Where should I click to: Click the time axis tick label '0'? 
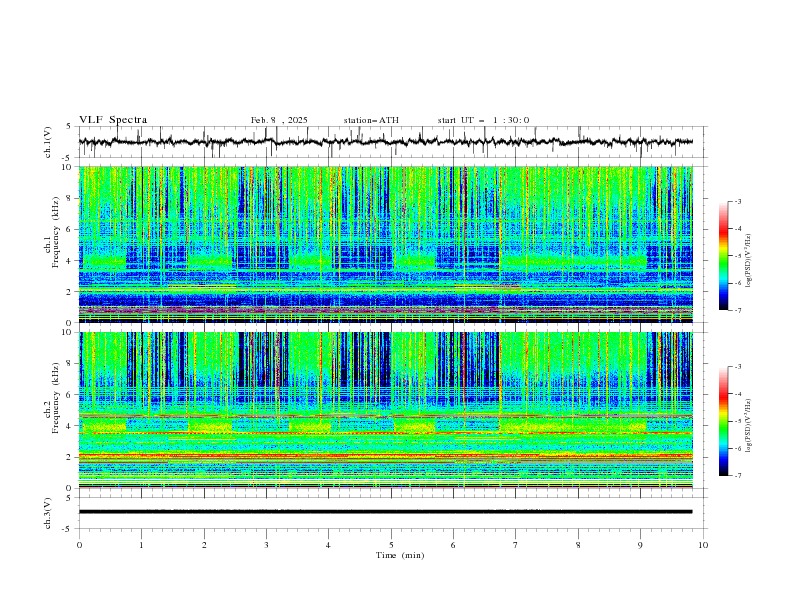79,545
